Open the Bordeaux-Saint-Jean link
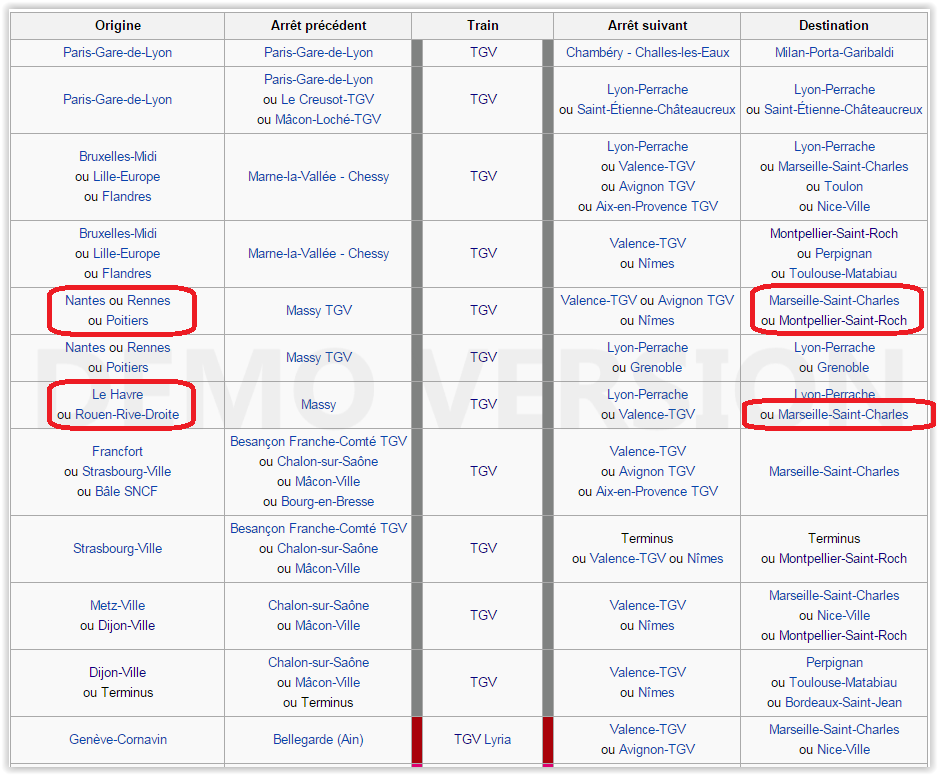 pyautogui.click(x=843, y=703)
